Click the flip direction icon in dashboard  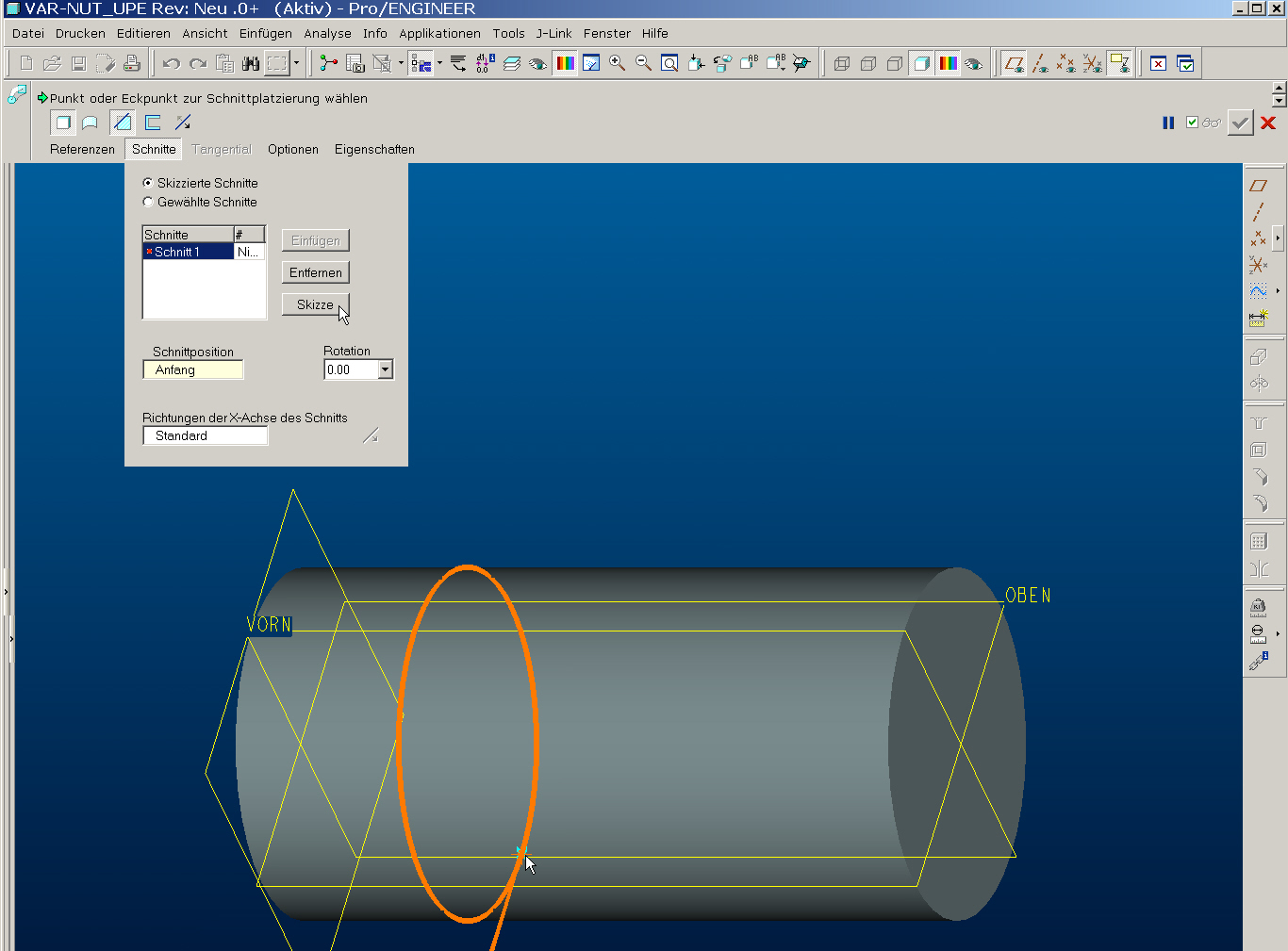click(x=183, y=123)
